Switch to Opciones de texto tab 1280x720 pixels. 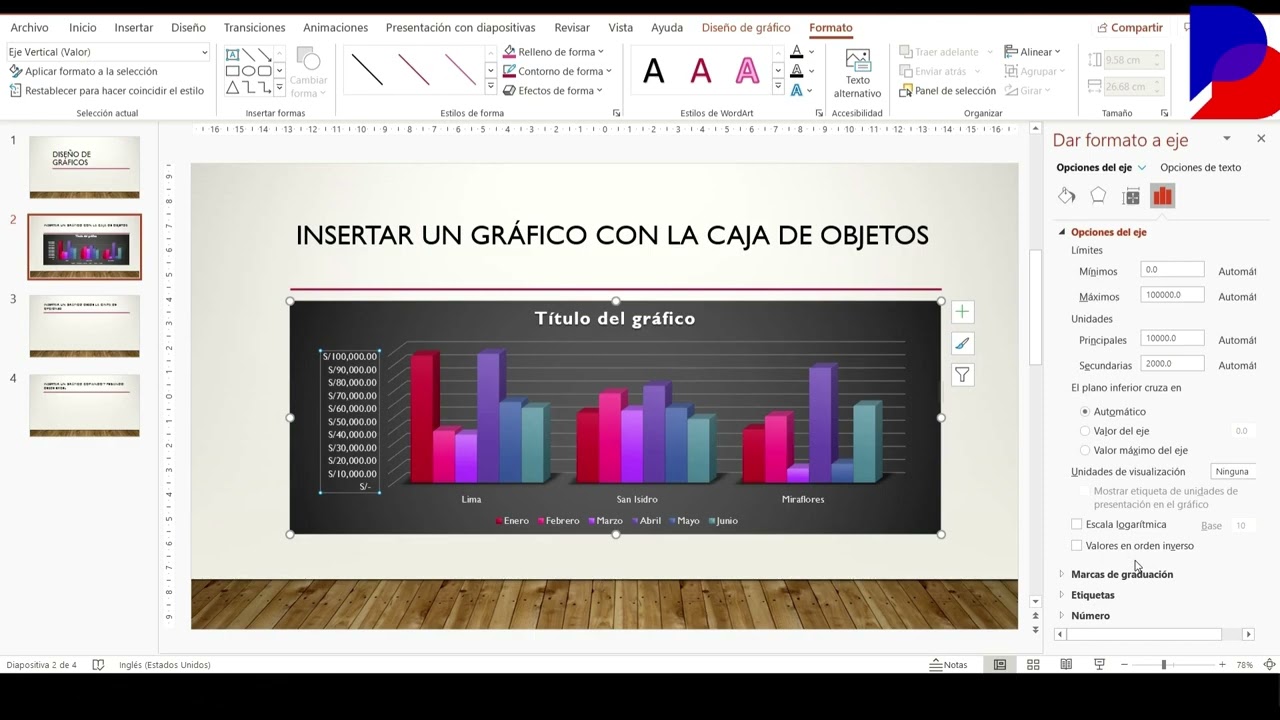coord(1200,167)
